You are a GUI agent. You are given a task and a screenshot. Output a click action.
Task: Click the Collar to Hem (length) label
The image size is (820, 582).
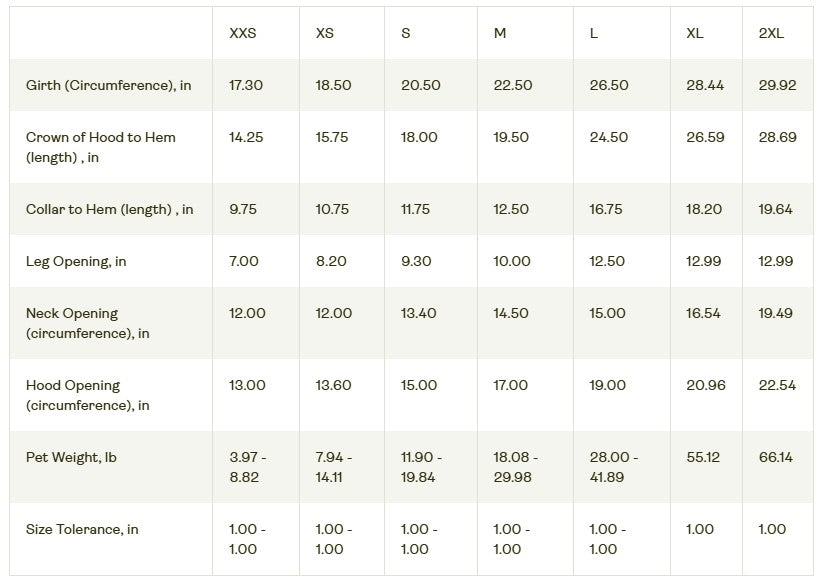pos(110,209)
